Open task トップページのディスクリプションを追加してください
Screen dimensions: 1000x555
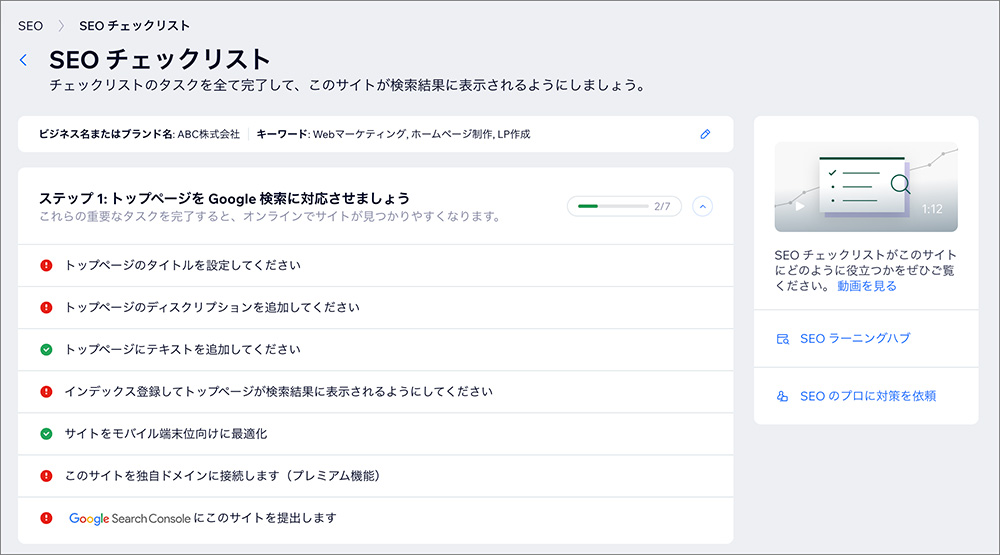point(376,307)
